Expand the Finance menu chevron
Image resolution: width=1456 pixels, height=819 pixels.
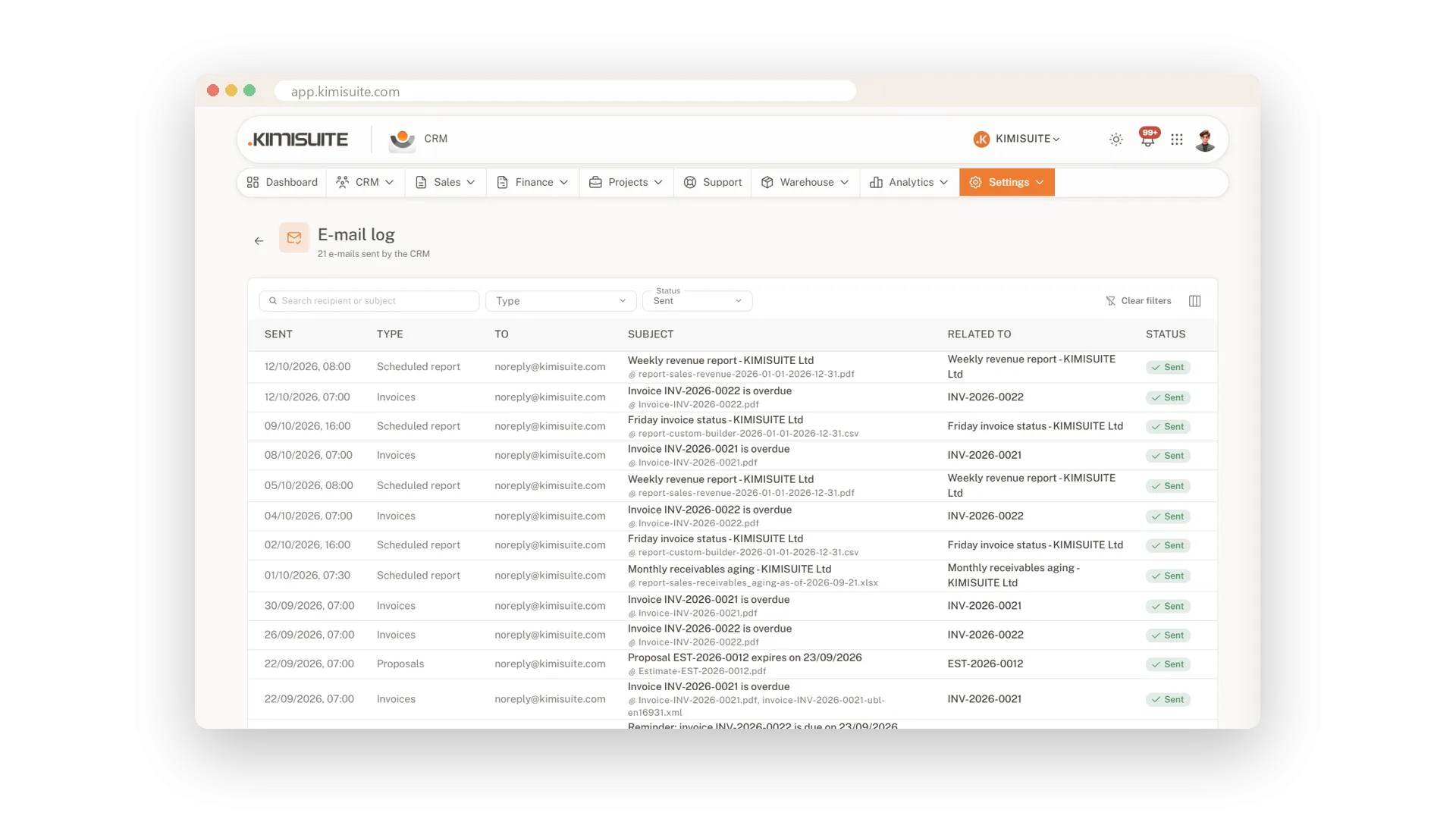(x=563, y=183)
